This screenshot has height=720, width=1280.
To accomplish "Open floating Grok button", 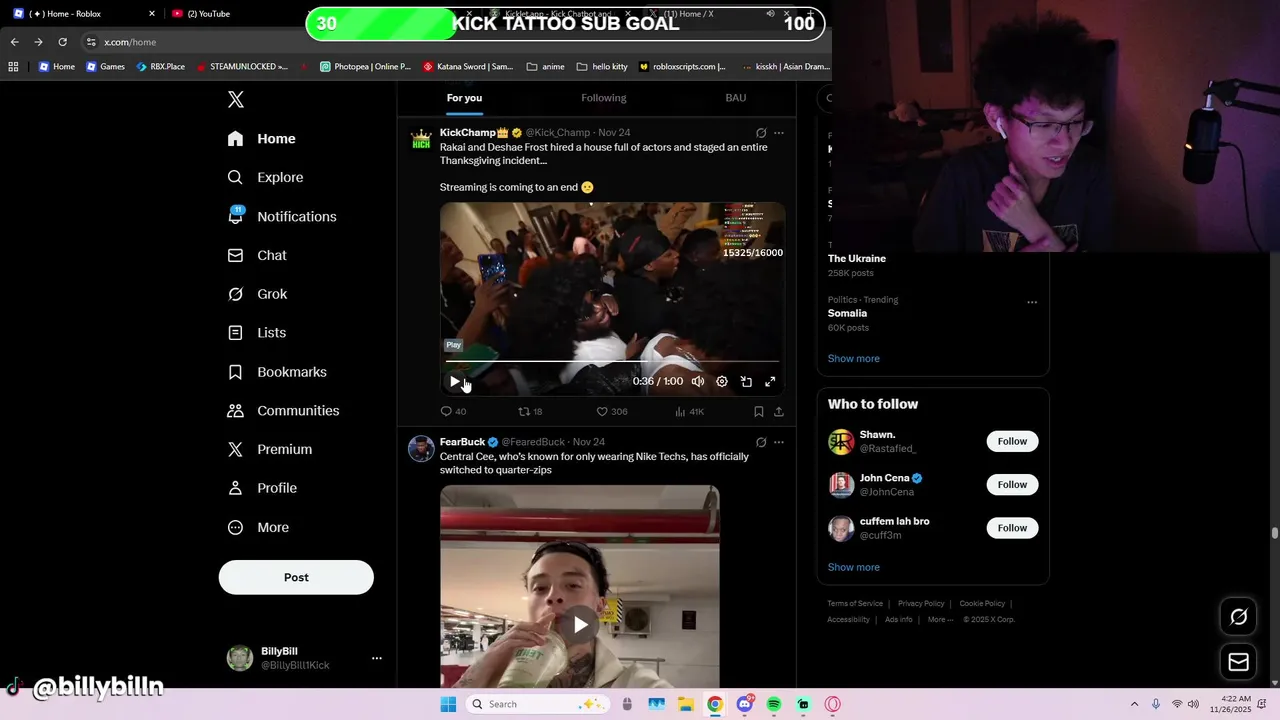I will (x=1238, y=616).
